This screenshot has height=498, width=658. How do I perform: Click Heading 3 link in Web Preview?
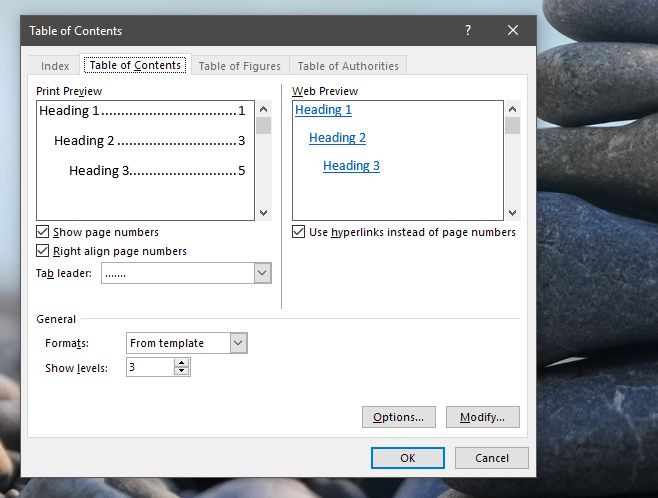(351, 166)
